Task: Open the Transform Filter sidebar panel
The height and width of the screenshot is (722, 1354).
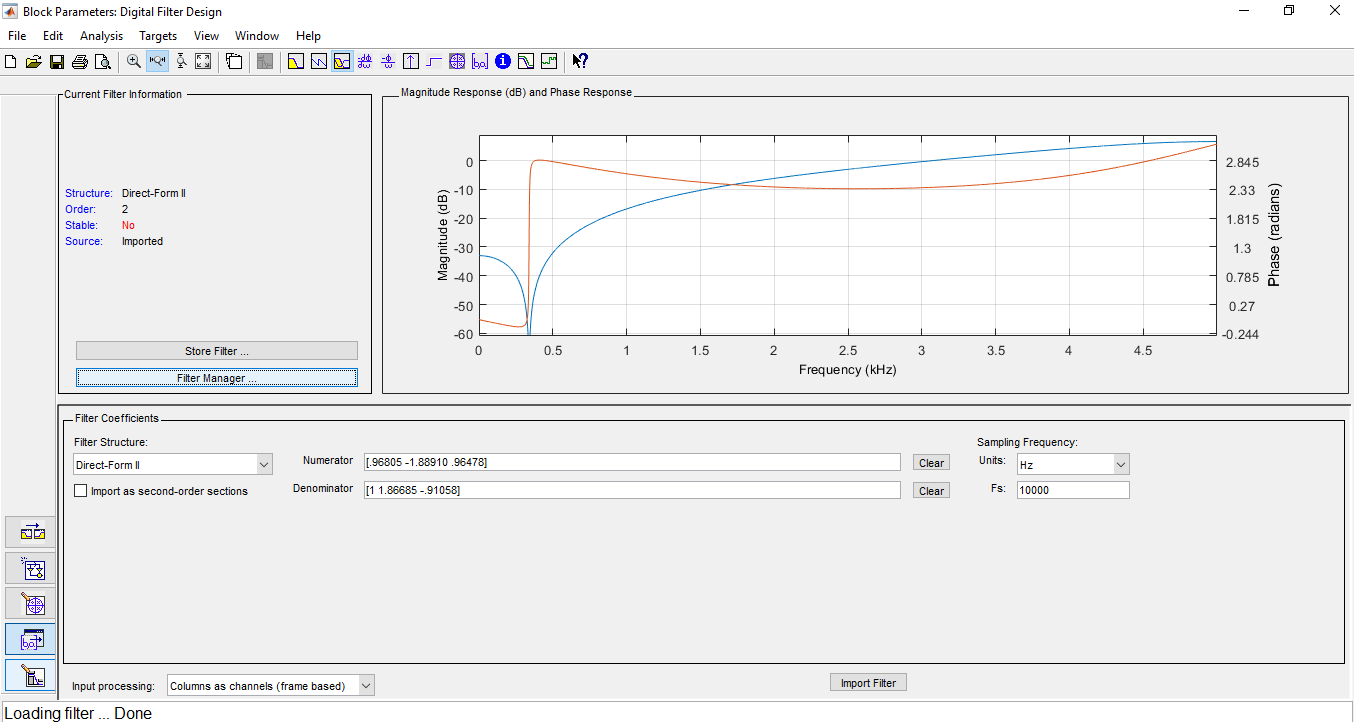Action: click(x=31, y=532)
